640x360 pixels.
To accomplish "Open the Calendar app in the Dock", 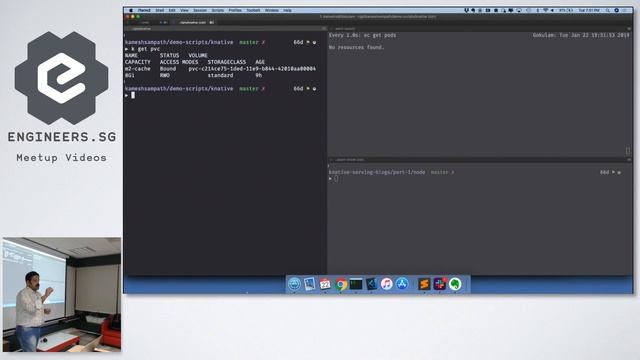I will pyautogui.click(x=325, y=284).
